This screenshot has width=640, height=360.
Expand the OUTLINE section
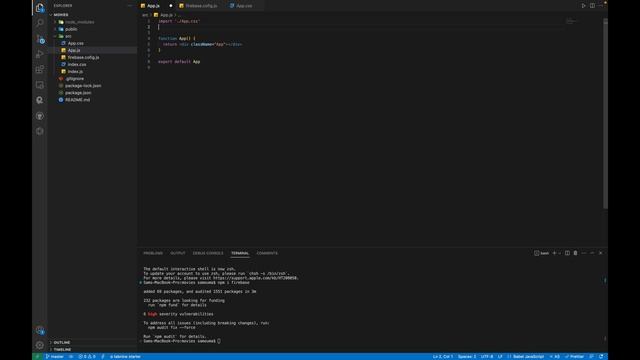point(62,342)
